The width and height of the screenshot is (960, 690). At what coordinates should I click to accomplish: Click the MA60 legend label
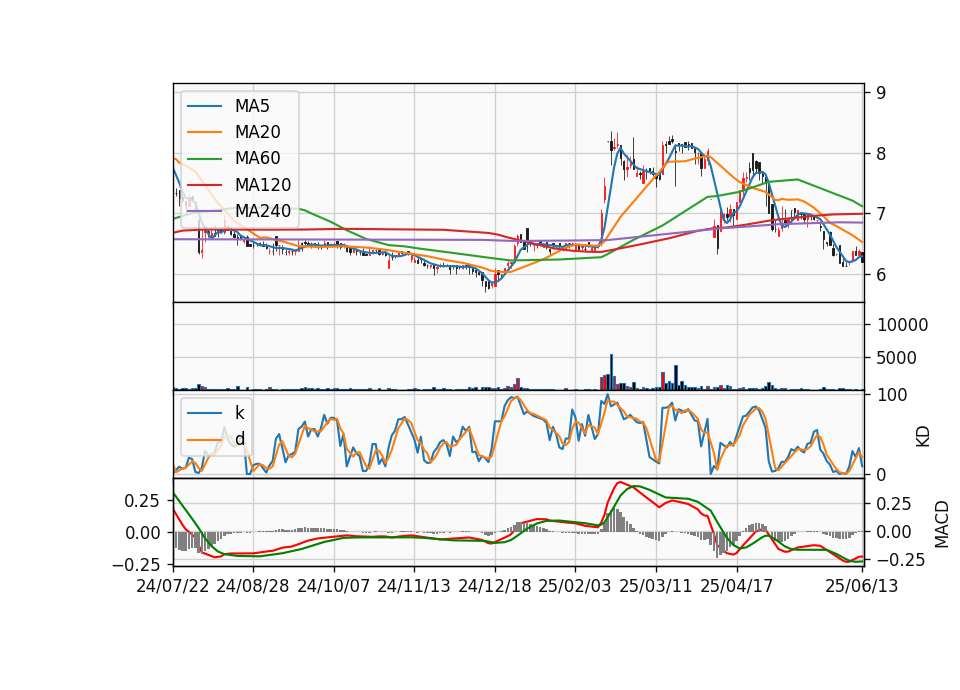click(x=257, y=159)
